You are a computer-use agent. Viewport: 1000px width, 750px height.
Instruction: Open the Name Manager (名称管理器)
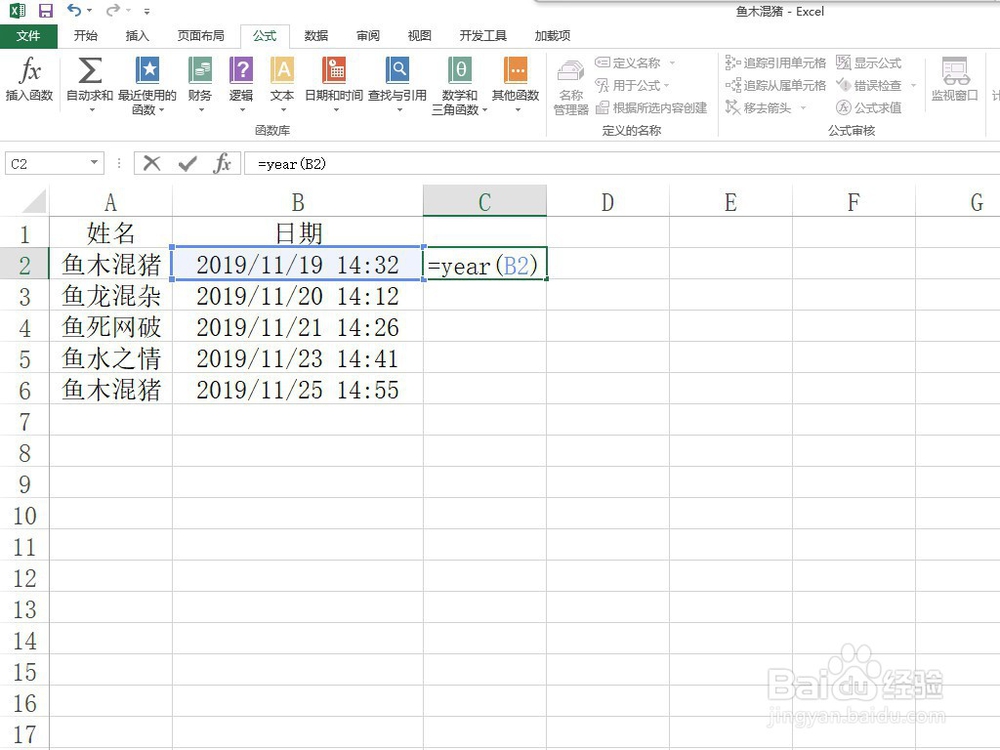coord(571,86)
